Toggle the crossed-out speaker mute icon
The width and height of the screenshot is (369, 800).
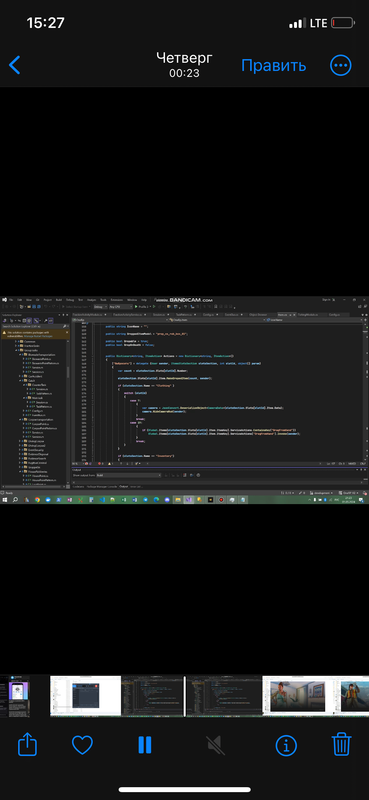point(215,745)
